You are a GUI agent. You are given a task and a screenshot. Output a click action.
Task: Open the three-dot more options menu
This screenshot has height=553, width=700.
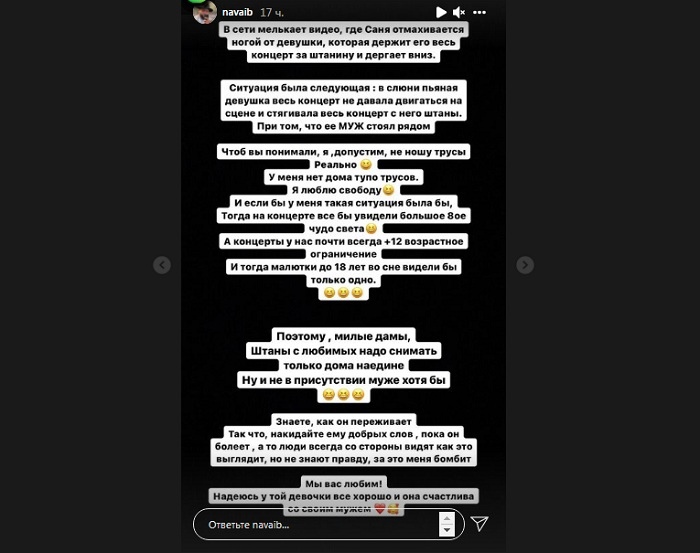click(479, 12)
